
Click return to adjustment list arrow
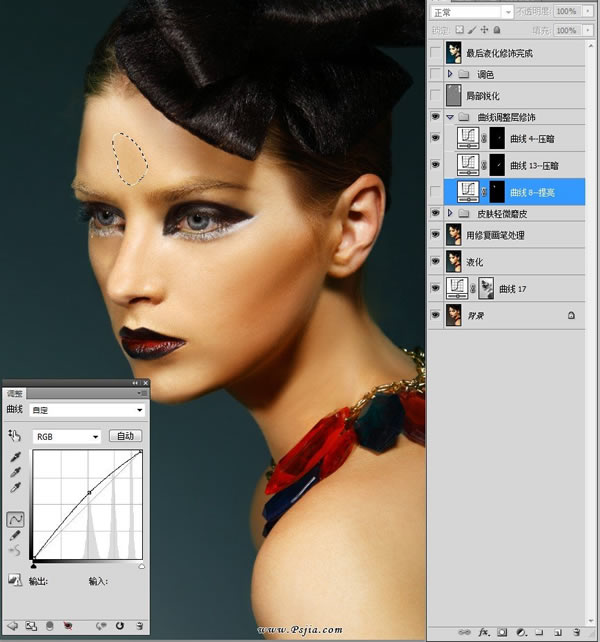click(x=13, y=626)
